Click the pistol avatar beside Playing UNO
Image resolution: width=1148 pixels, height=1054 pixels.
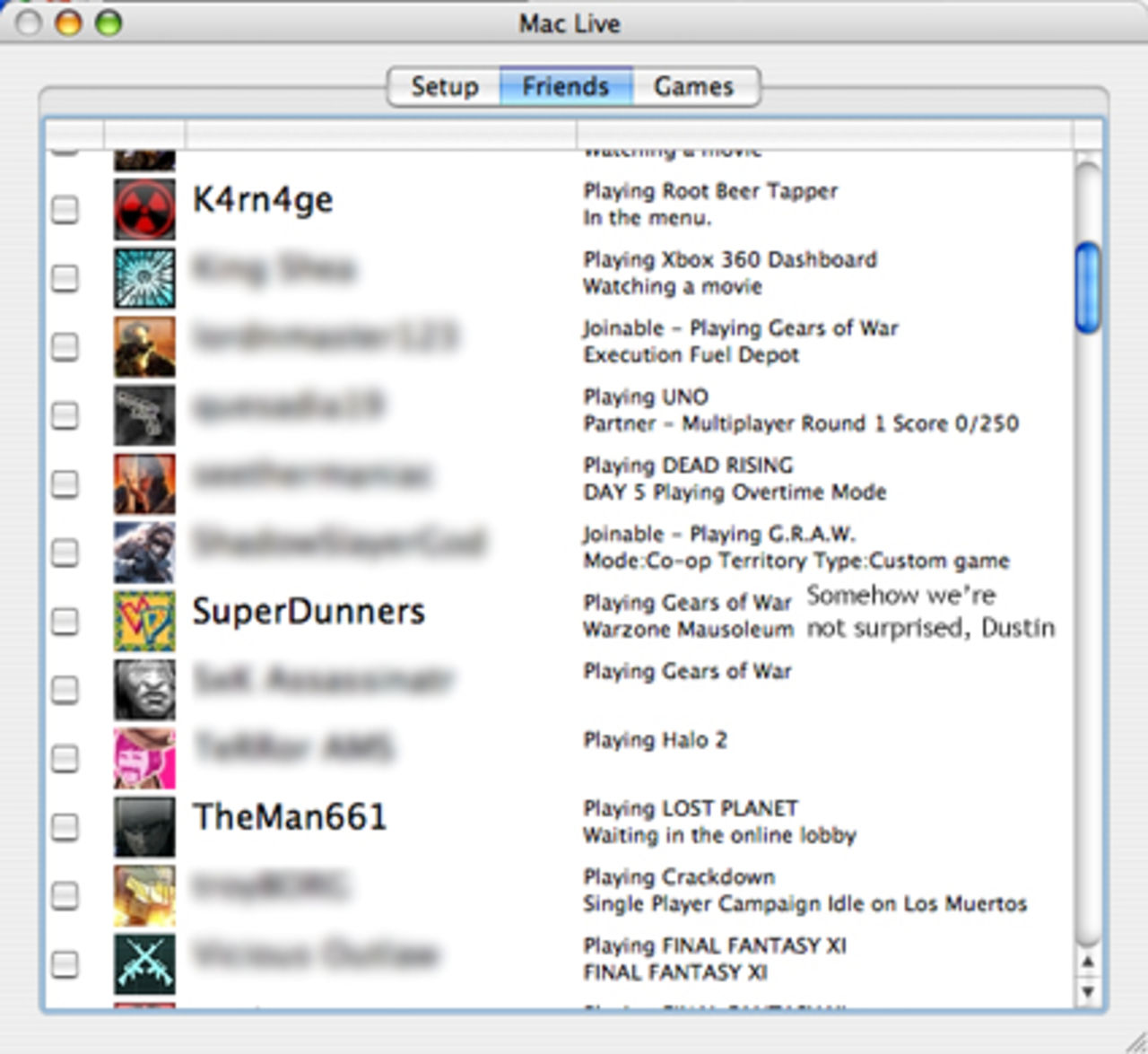[144, 415]
